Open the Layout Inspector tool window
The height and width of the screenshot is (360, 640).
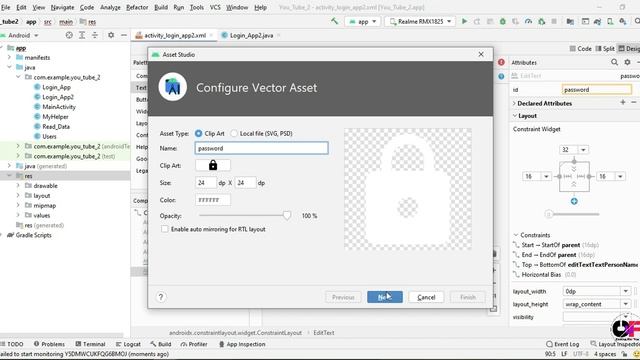click(x=615, y=344)
